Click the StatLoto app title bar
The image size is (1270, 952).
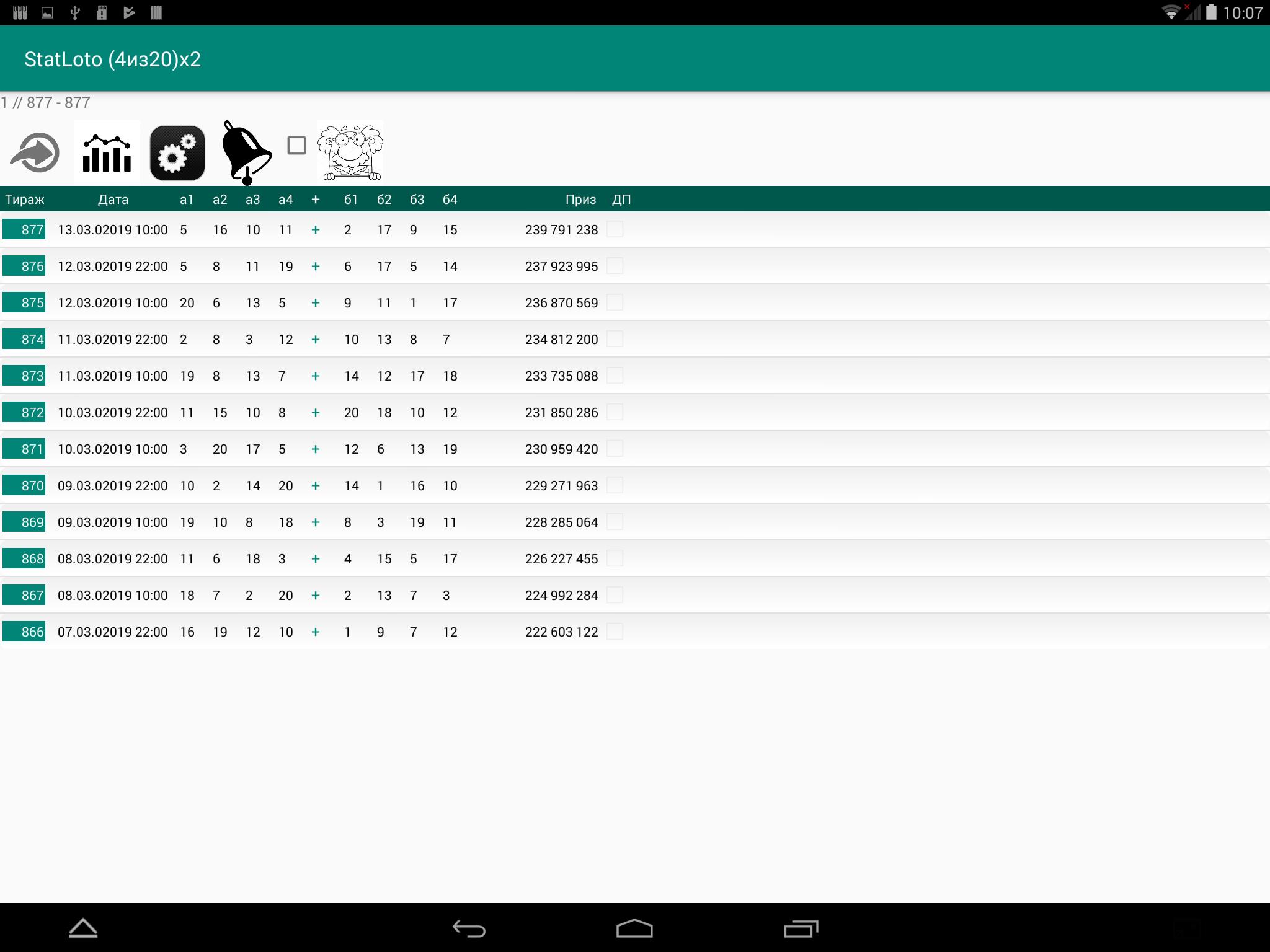[x=635, y=57]
